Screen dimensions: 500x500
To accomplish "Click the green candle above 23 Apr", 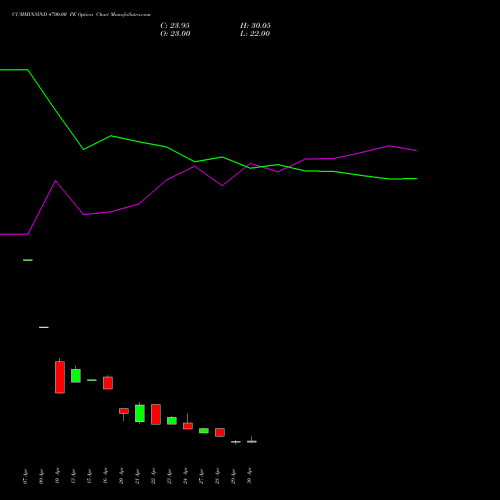I will [x=172, y=421].
